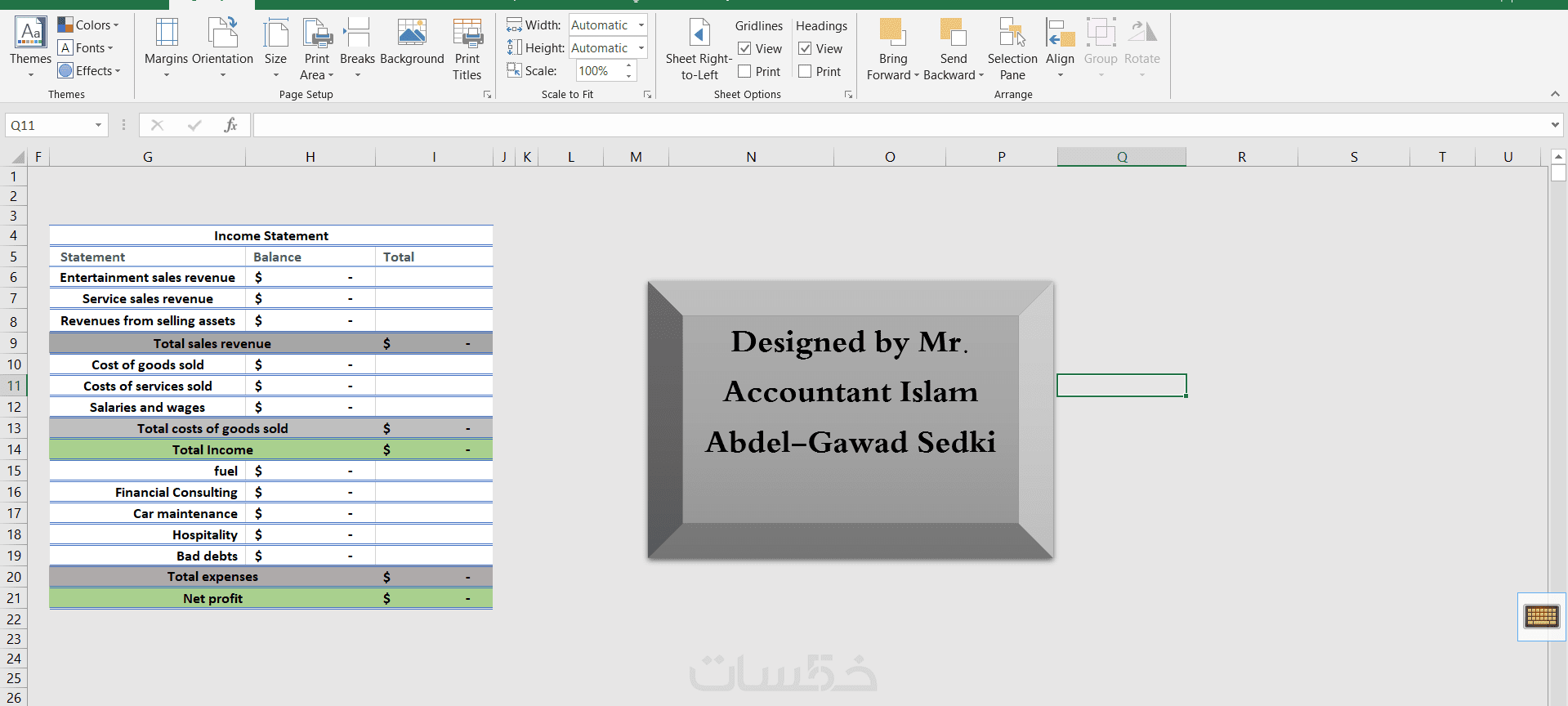The width and height of the screenshot is (1568, 706).
Task: Select the 'Hospitality' cell
Action: click(148, 534)
